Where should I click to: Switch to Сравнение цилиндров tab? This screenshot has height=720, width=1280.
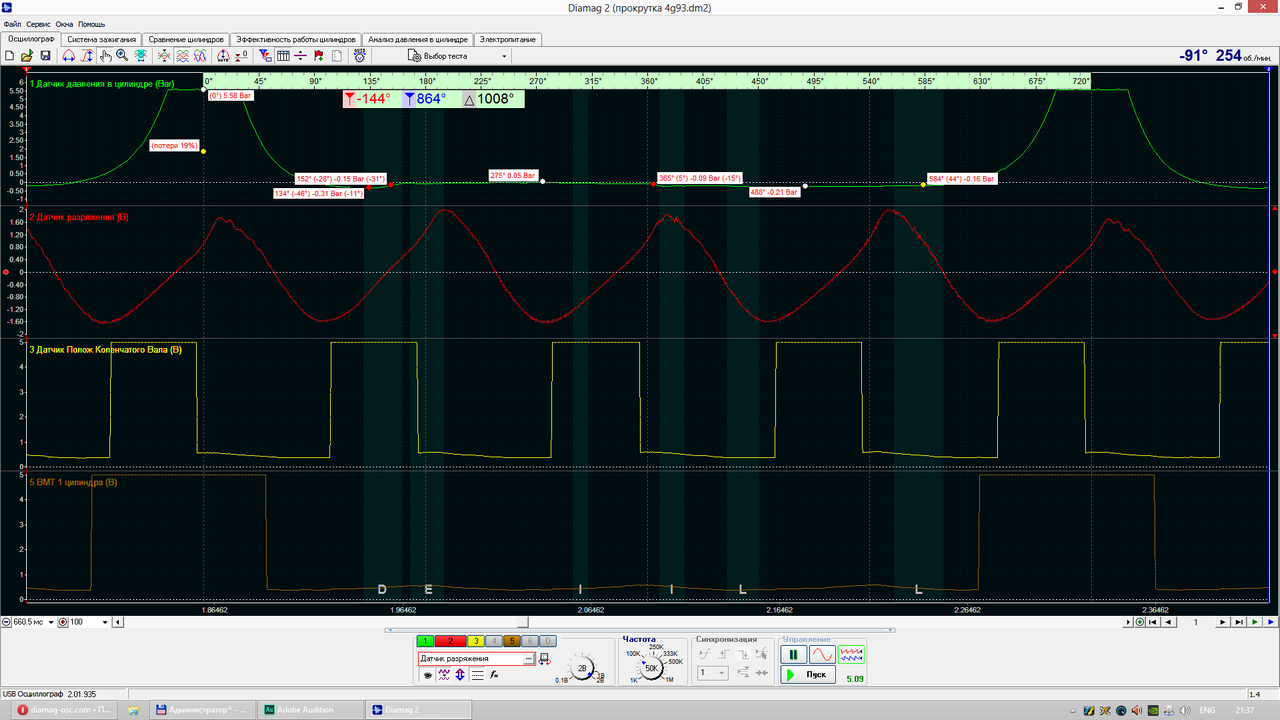[x=186, y=40]
